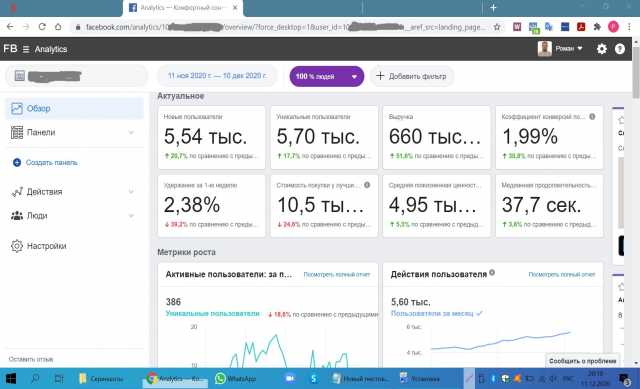
Task: Open the Роман profile dropdown
Action: point(560,49)
